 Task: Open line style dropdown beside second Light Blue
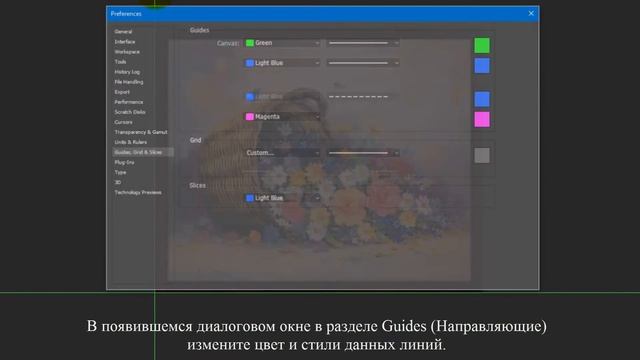363,63
